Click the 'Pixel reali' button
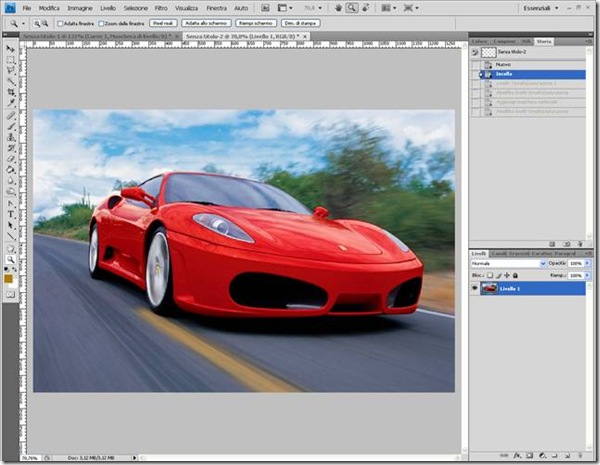 (x=163, y=23)
